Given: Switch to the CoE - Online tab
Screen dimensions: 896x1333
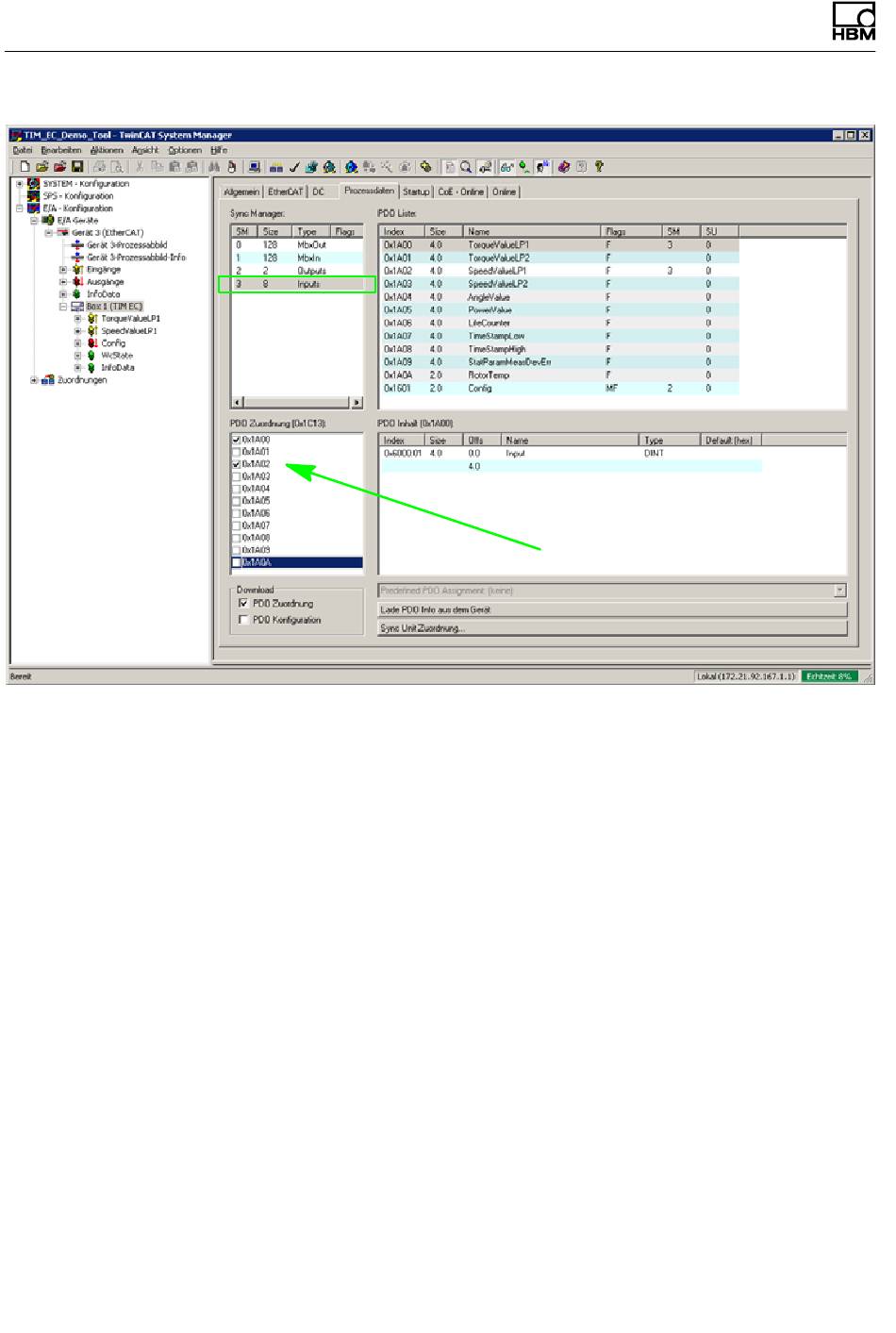Looking at the screenshot, I should pos(460,192).
